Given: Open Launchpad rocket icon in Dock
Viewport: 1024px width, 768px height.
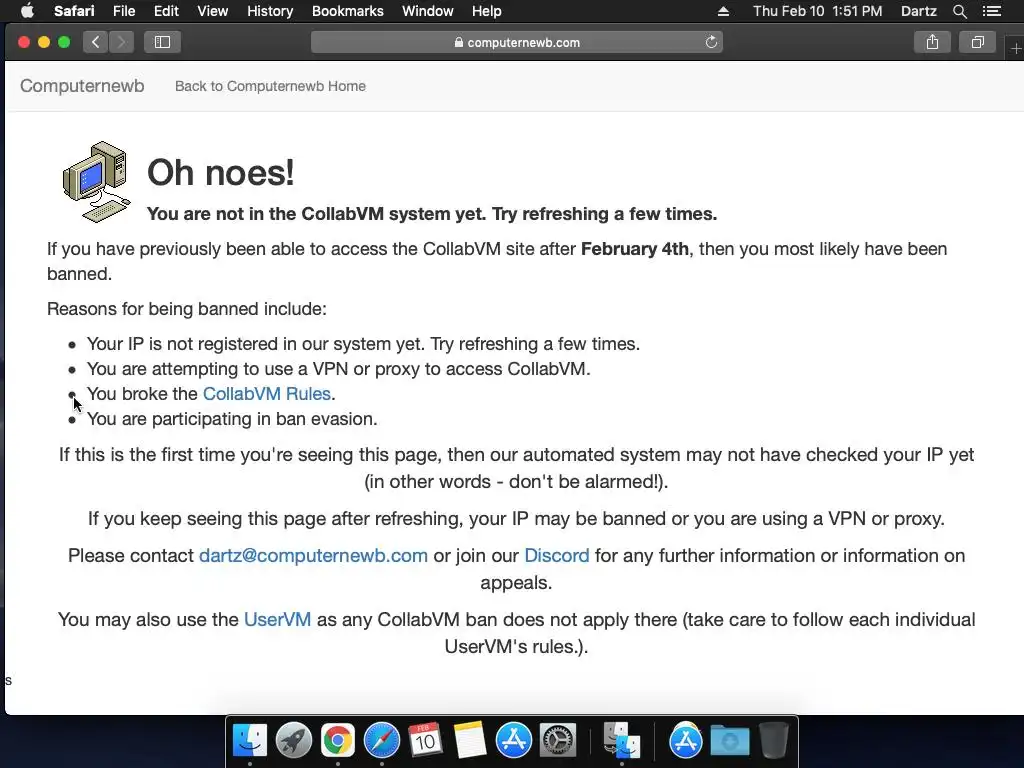Looking at the screenshot, I should click(x=294, y=740).
